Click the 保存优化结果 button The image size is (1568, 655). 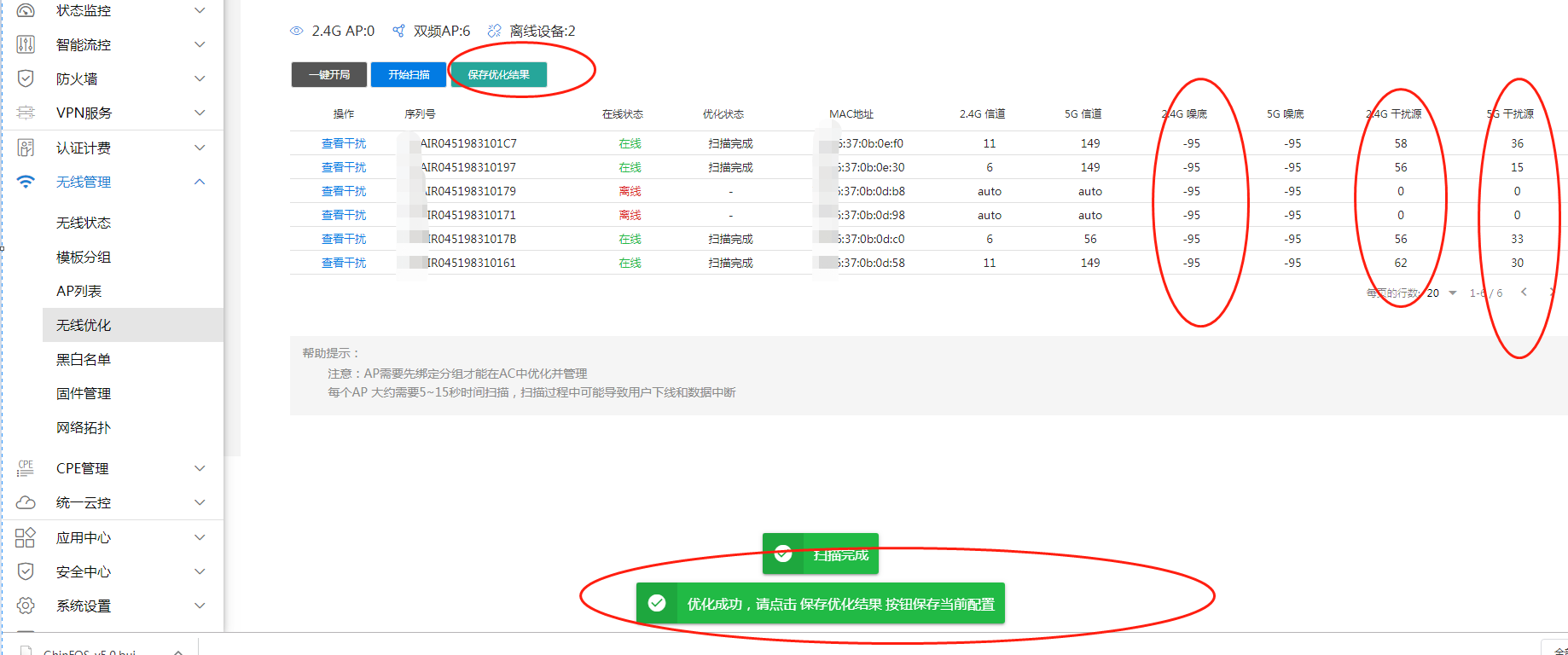click(x=498, y=75)
